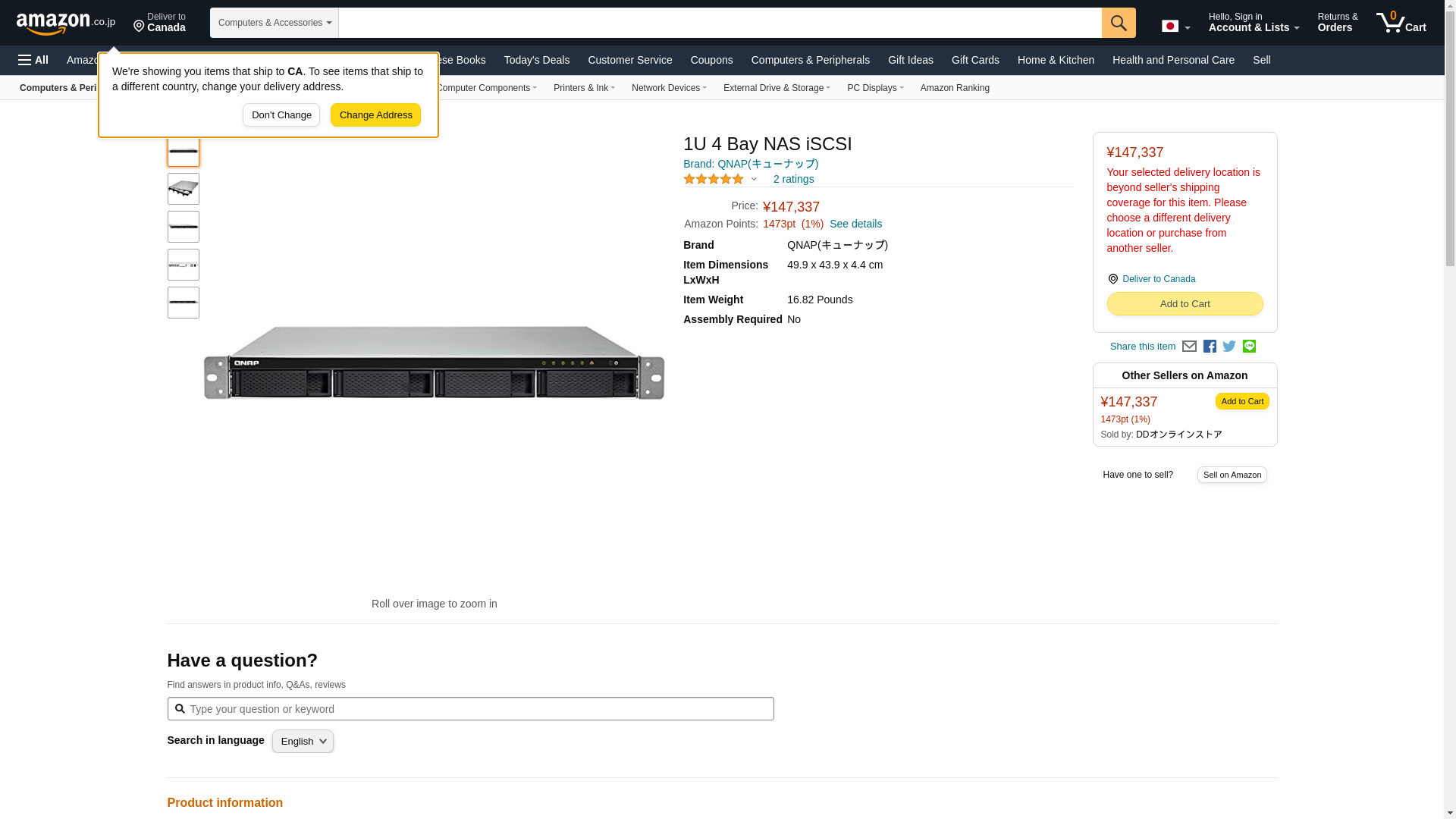Open Network Devices submenu
Screen dimensions: 1456x819
pyautogui.click(x=668, y=88)
